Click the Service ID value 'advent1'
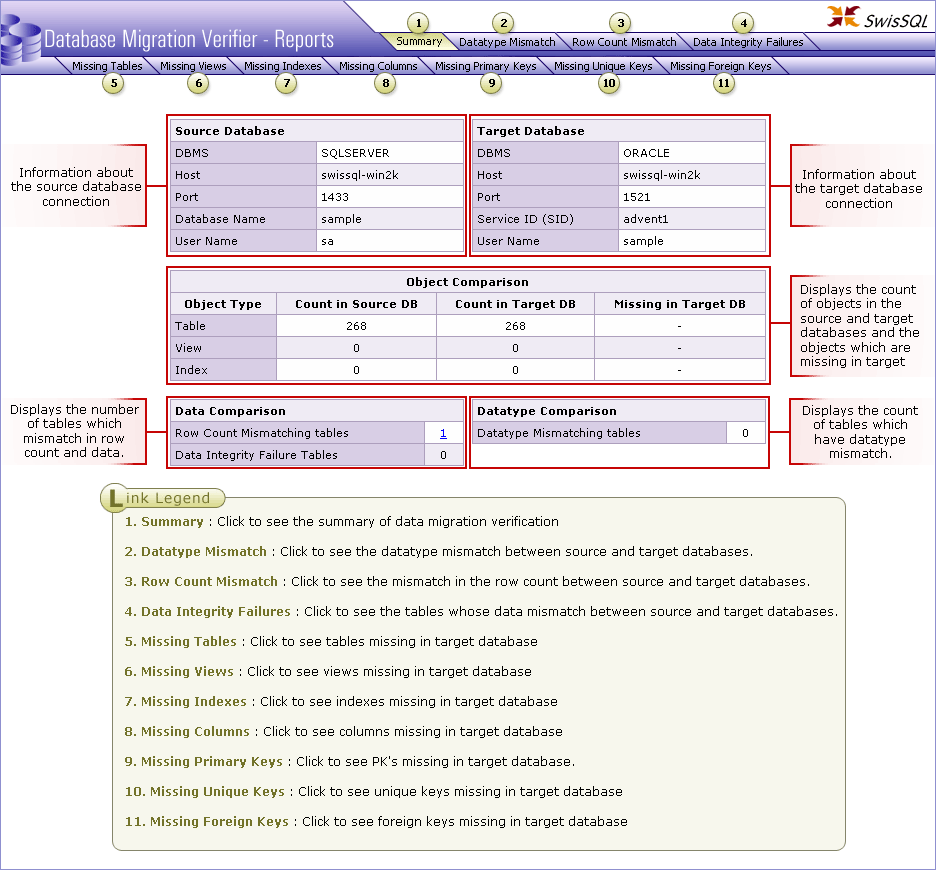This screenshot has height=870, width=936. 645,219
